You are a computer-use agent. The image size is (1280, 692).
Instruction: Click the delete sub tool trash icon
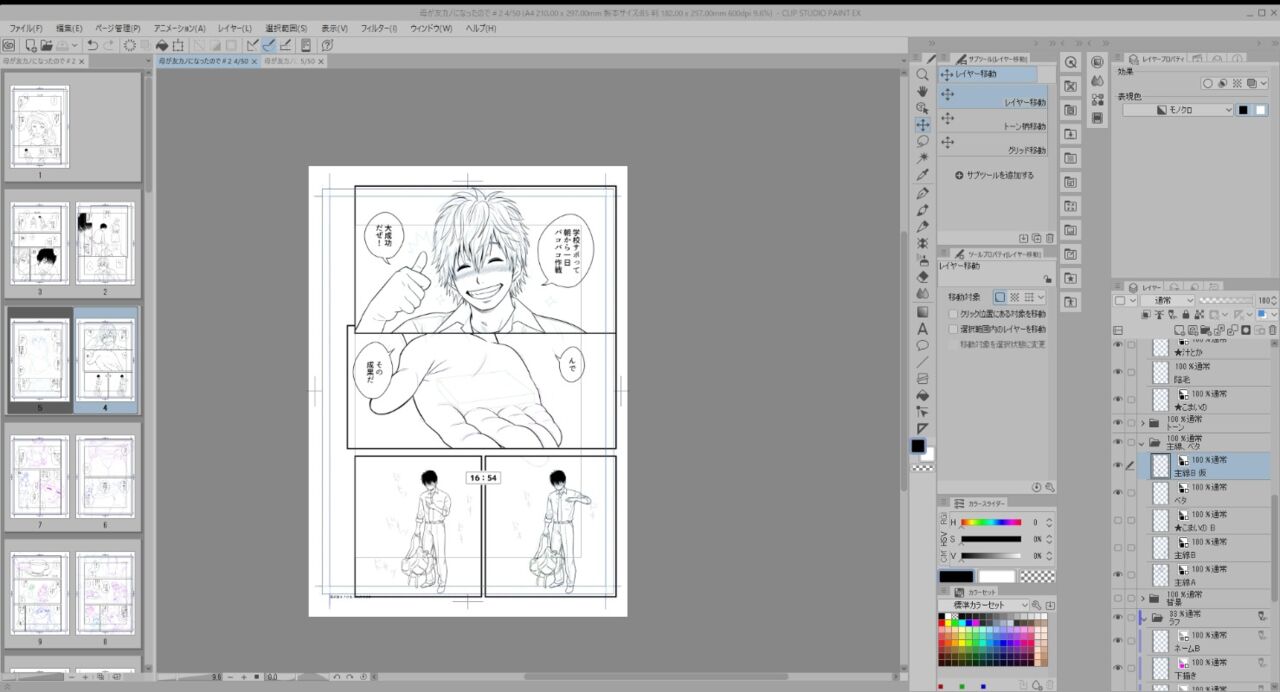click(1050, 238)
